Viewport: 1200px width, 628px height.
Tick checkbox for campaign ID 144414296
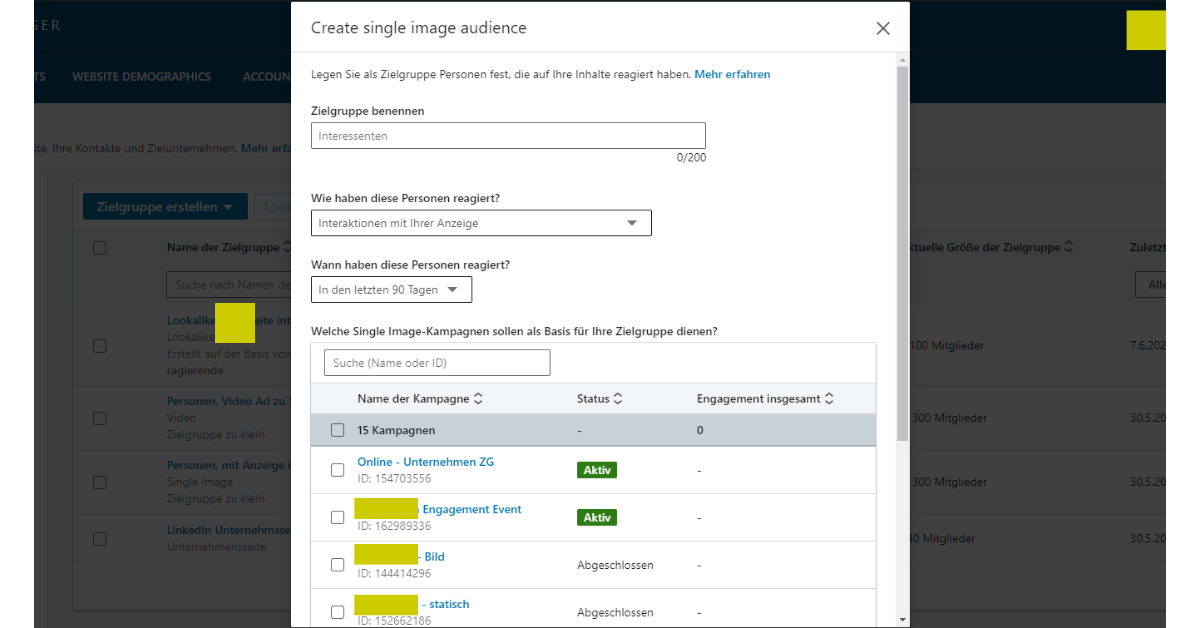coord(338,565)
